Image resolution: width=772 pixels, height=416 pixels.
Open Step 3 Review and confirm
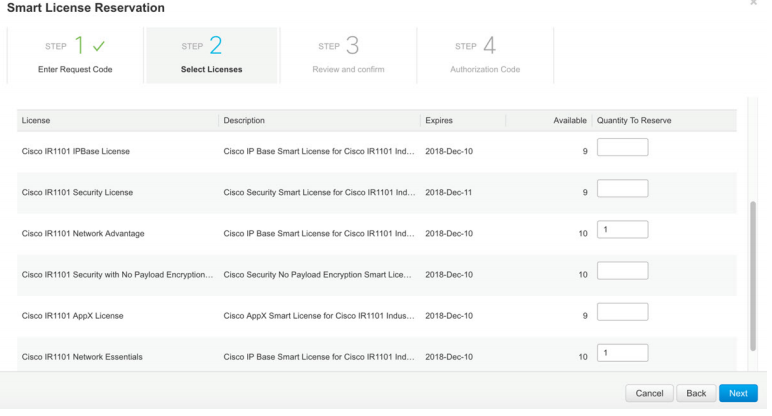coord(348,55)
